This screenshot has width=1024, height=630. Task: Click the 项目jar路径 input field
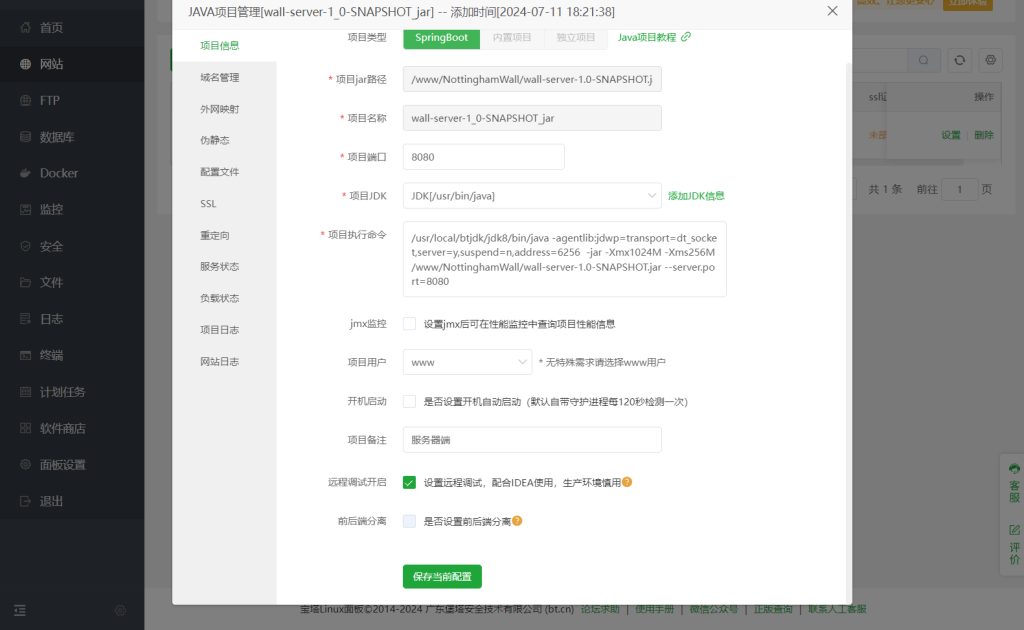coord(532,79)
